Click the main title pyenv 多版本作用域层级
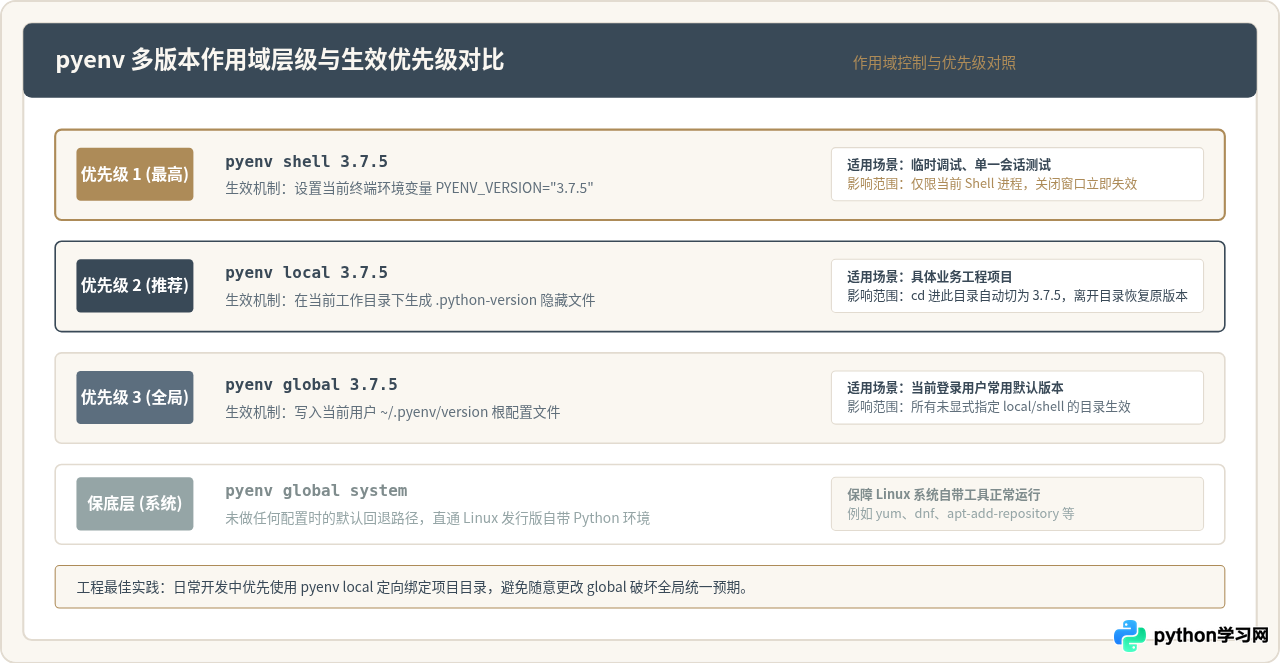Image resolution: width=1280 pixels, height=664 pixels. (280, 60)
